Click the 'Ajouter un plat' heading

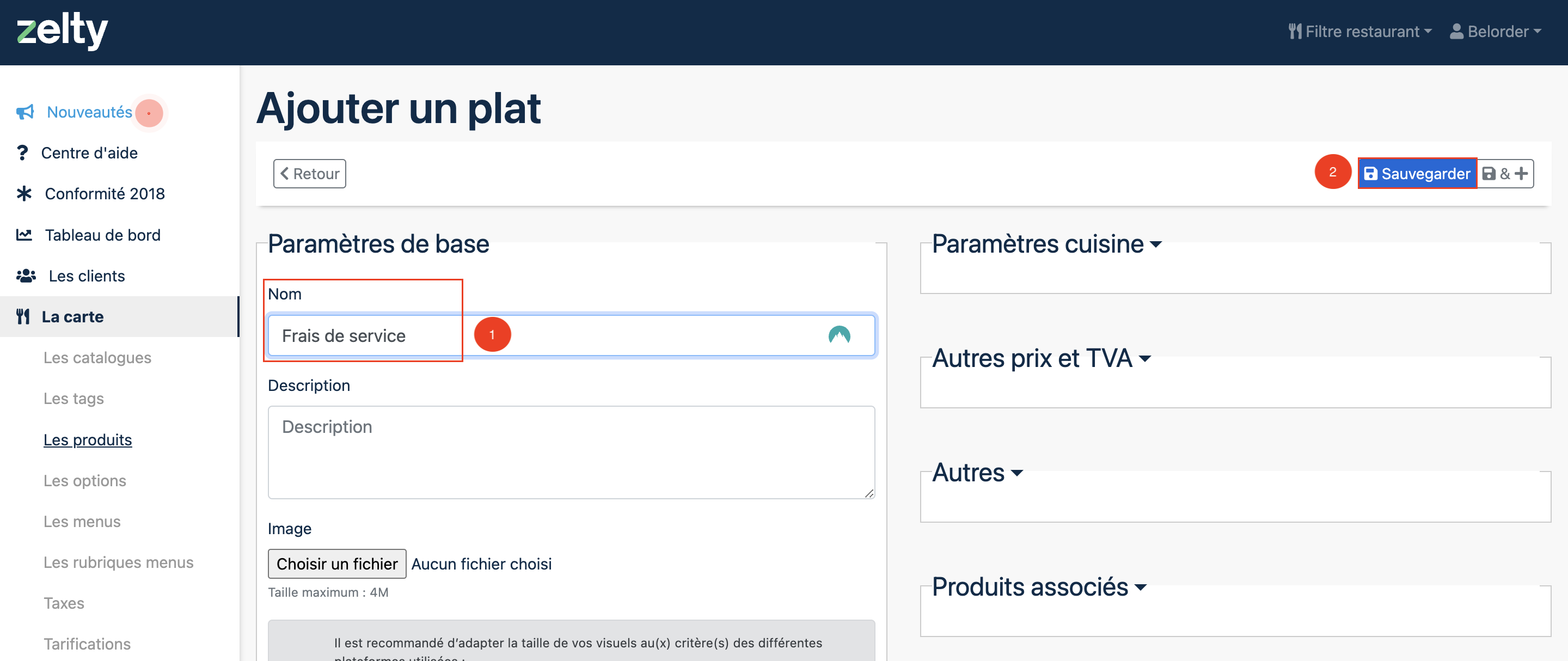[399, 108]
